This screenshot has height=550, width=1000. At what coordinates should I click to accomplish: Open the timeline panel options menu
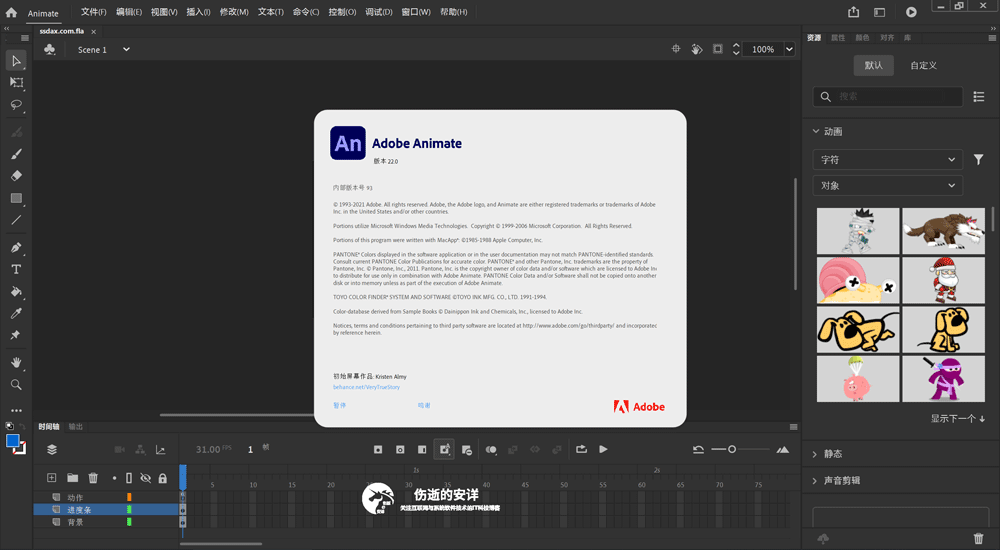[793, 427]
